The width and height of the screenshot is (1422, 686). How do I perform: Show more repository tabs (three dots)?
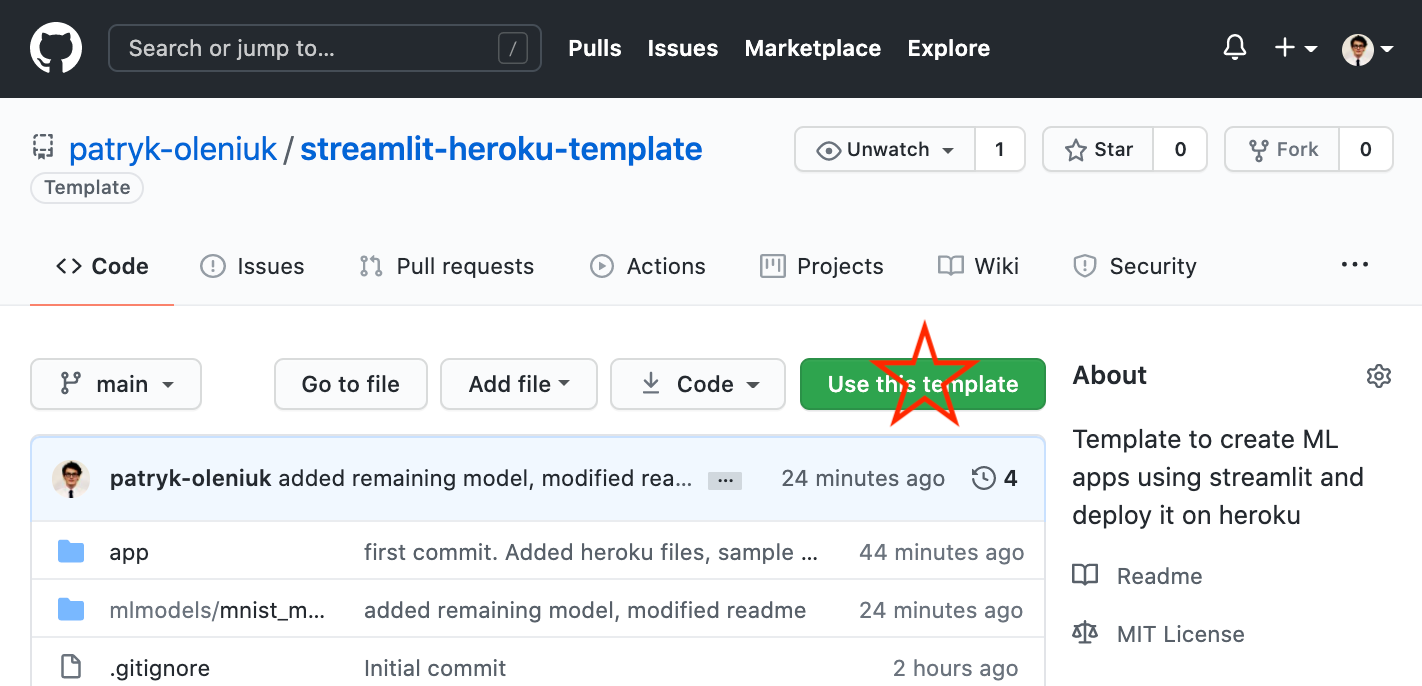coord(1354,265)
